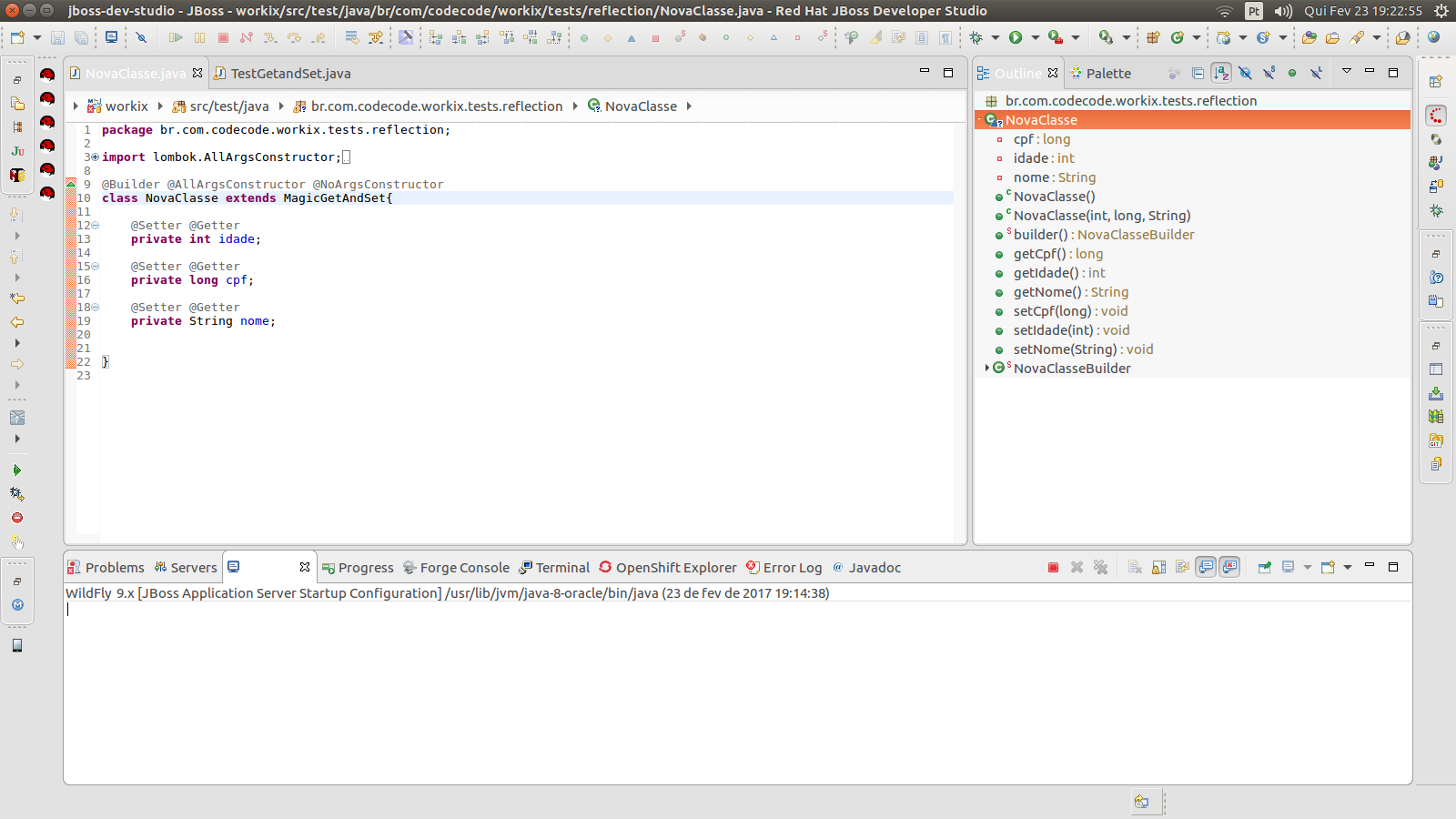Viewport: 1456px width, 819px height.
Task: Terminate server with red console stop button
Action: (1053, 567)
